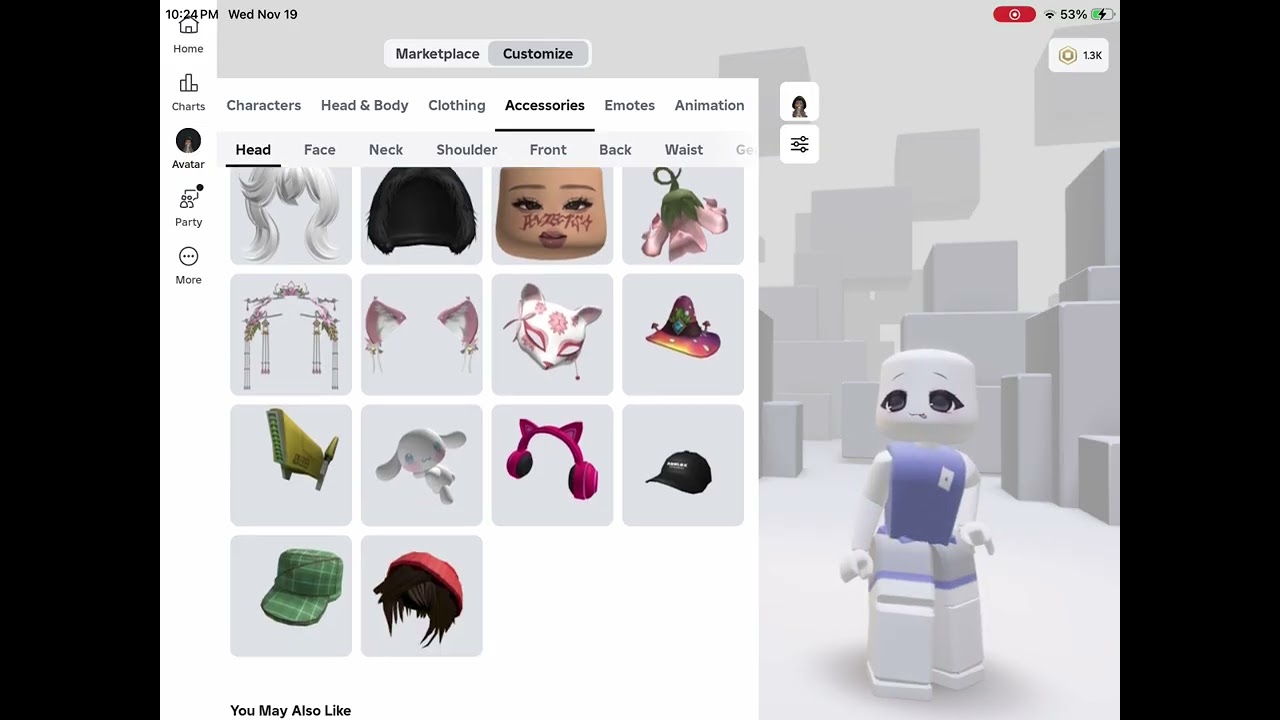The image size is (1280, 720).
Task: Tap the clock in status bar
Action: point(191,14)
